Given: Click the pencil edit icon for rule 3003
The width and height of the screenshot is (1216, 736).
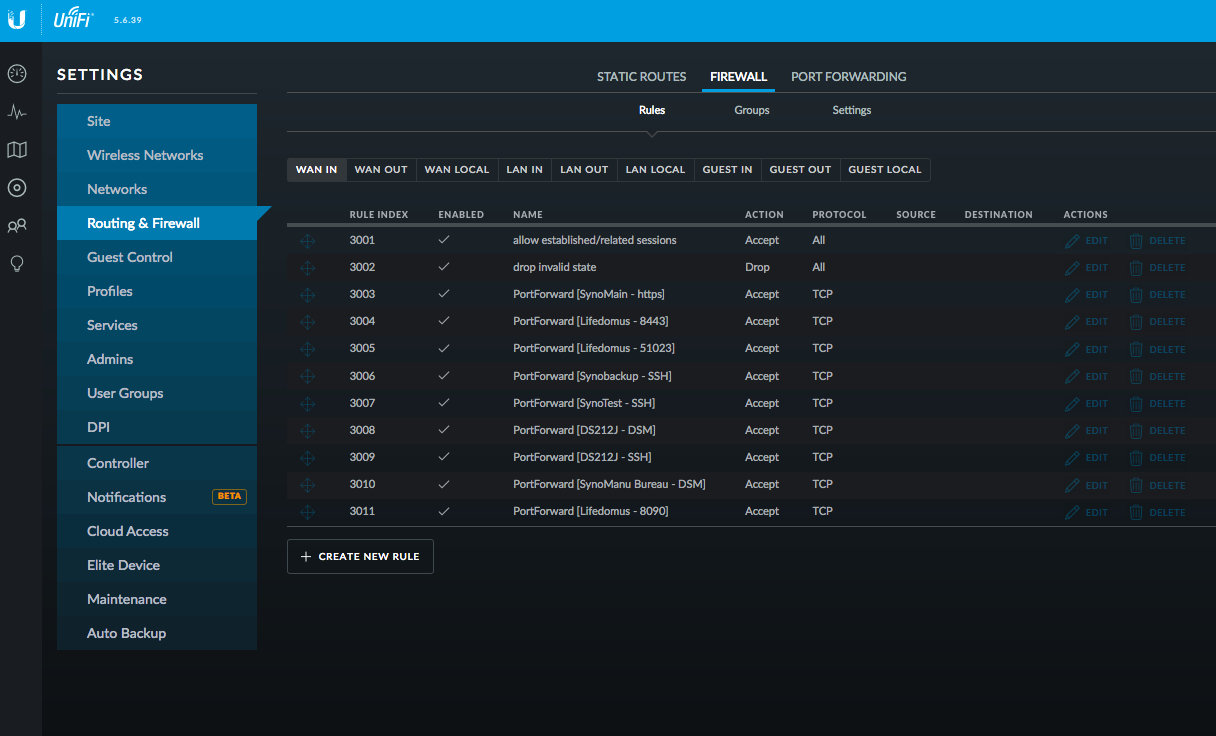Looking at the screenshot, I should click(1072, 295).
